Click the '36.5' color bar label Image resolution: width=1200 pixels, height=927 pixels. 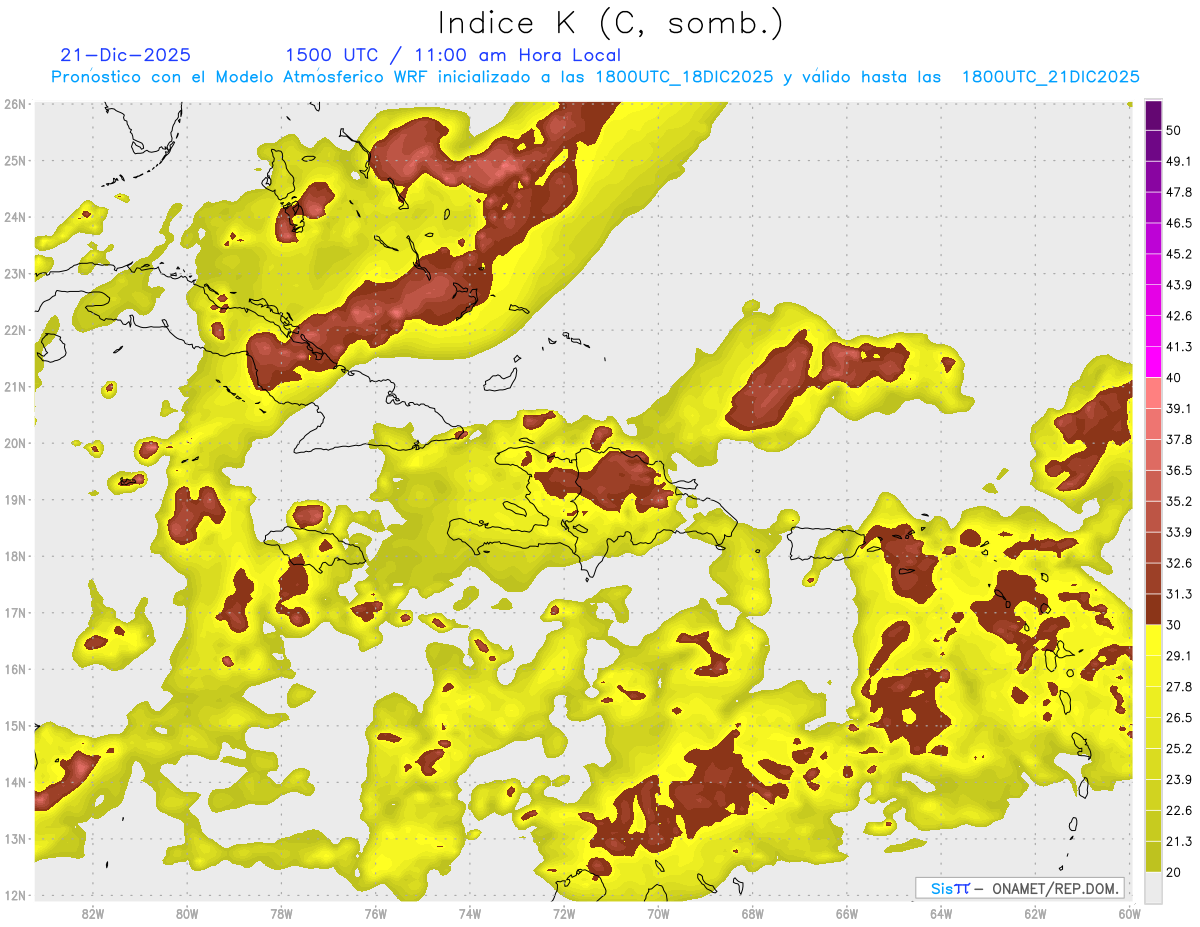(x=1179, y=470)
